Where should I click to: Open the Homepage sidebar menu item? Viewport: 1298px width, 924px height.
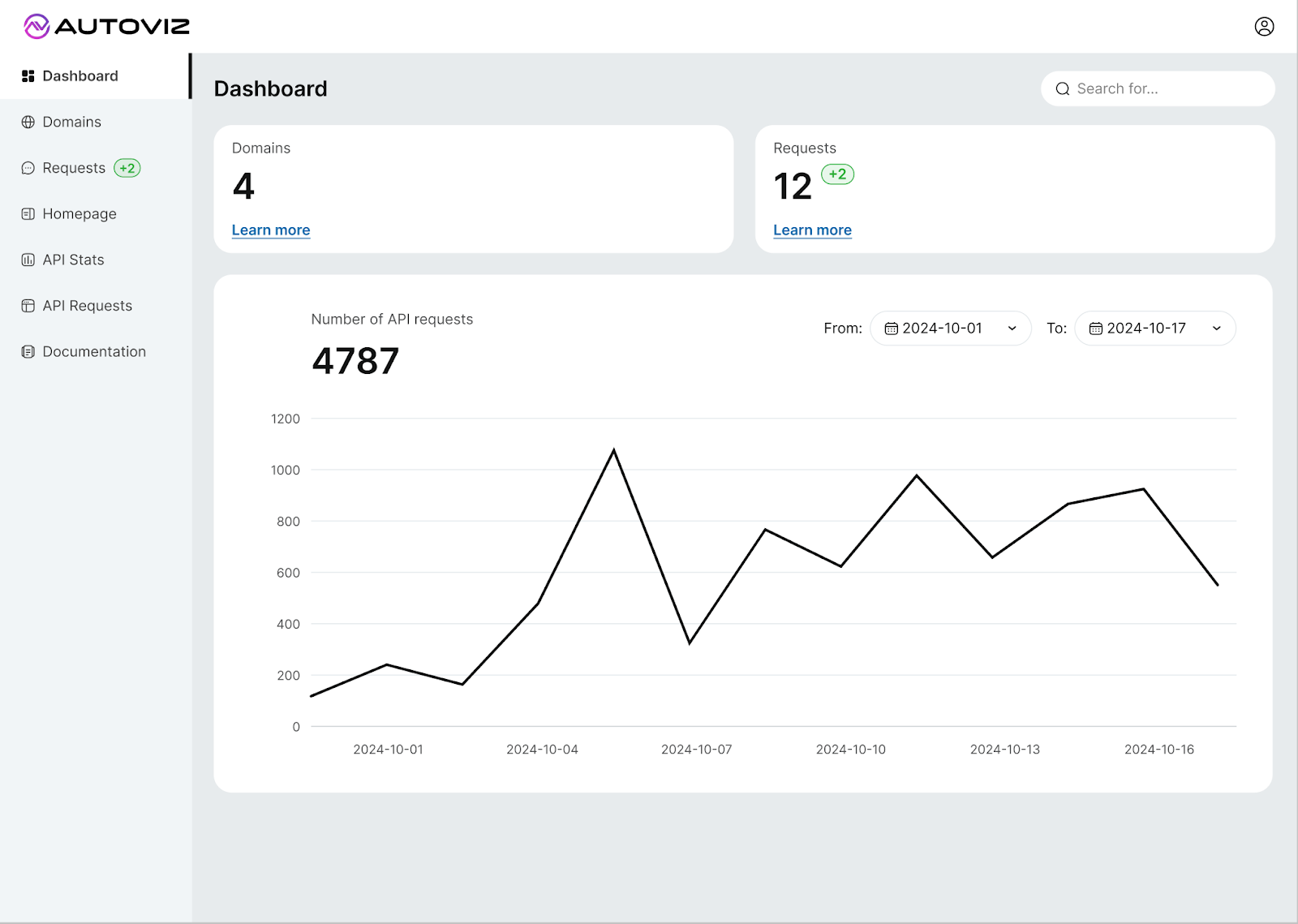80,214
